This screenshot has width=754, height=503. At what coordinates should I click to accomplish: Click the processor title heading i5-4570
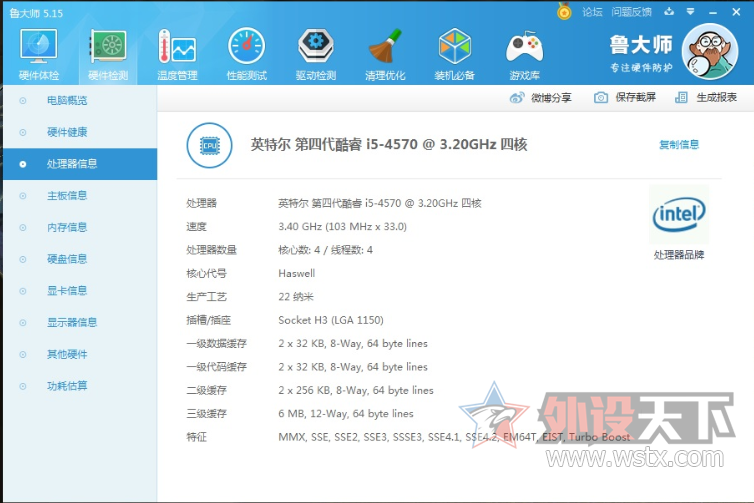[389, 144]
